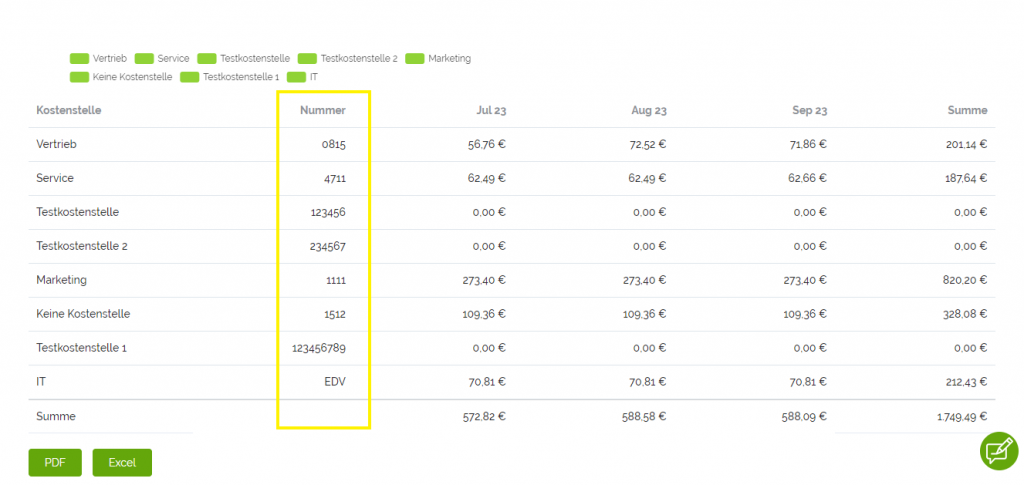1024x485 pixels.
Task: Click the Nummer column header
Action: 322,110
